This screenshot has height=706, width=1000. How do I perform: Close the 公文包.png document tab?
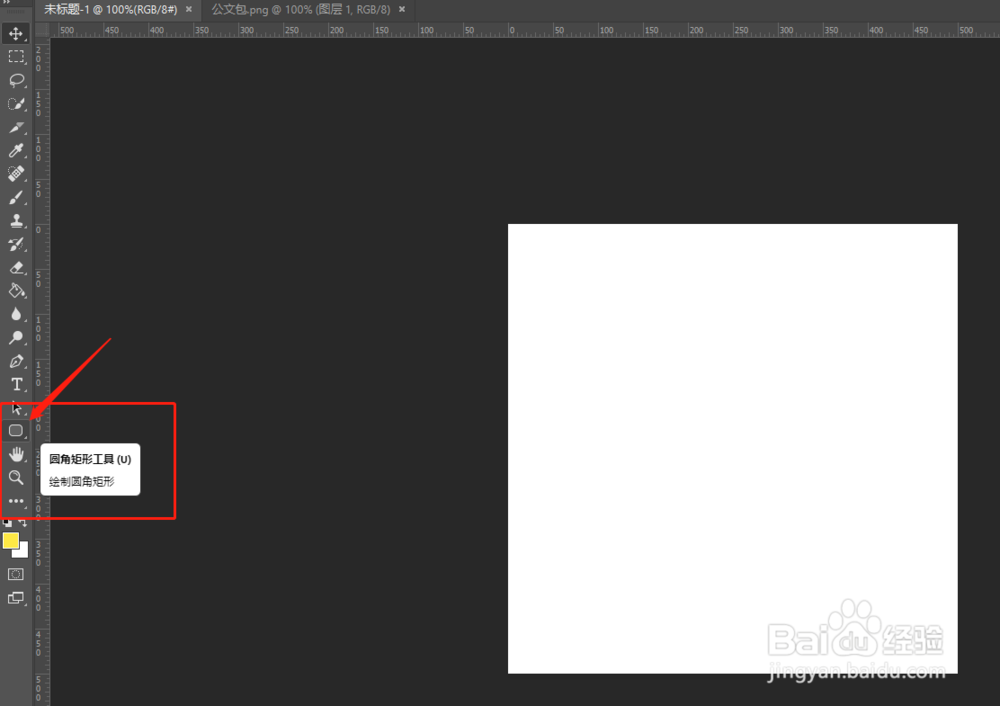pos(402,10)
